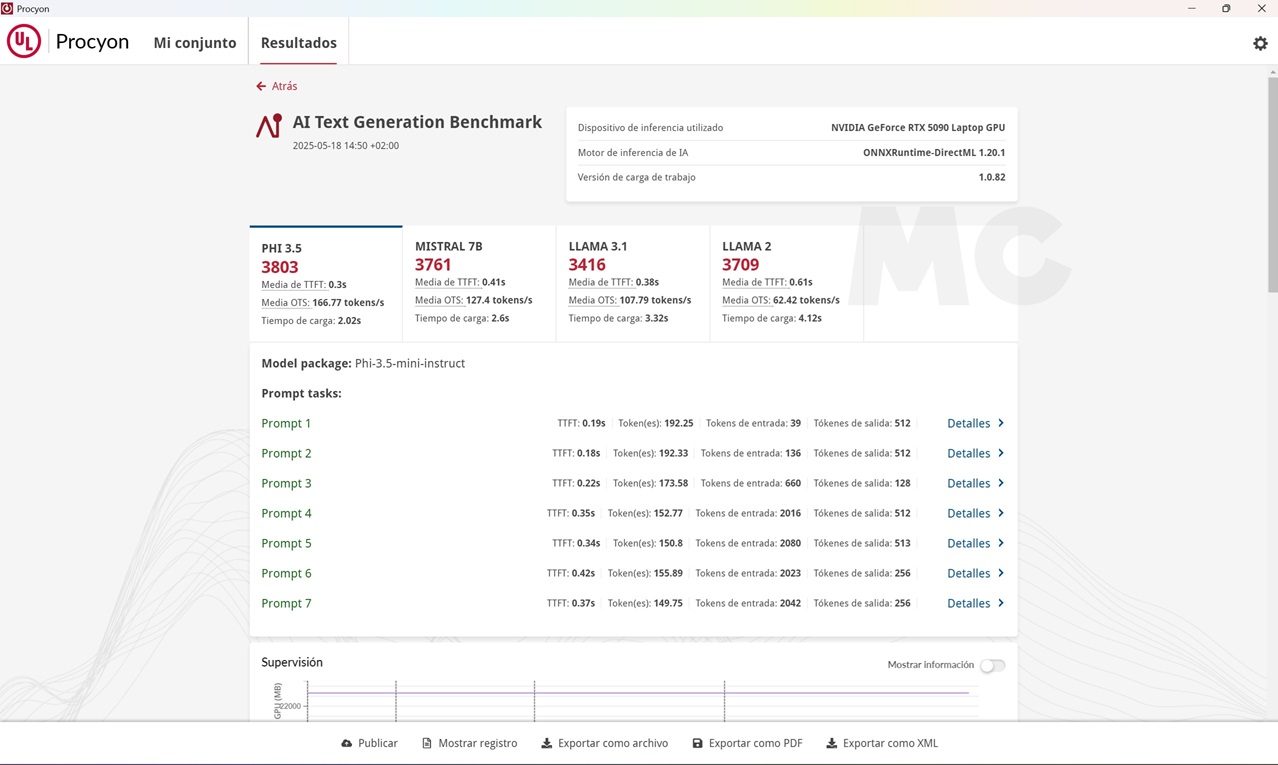Expand Detalles for Prompt 4
This screenshot has height=765, width=1278.
tap(975, 513)
